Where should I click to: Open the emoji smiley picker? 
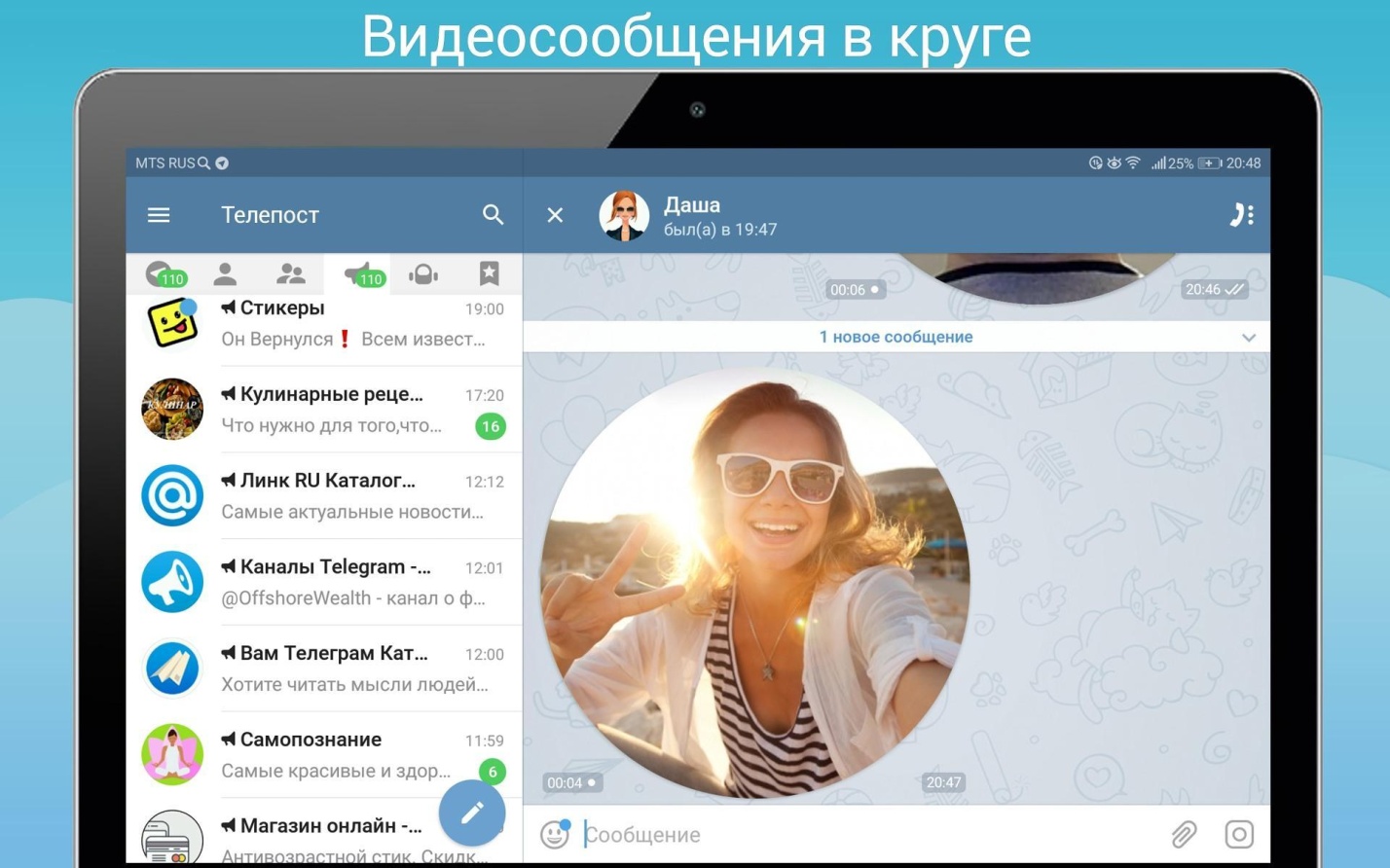(555, 834)
